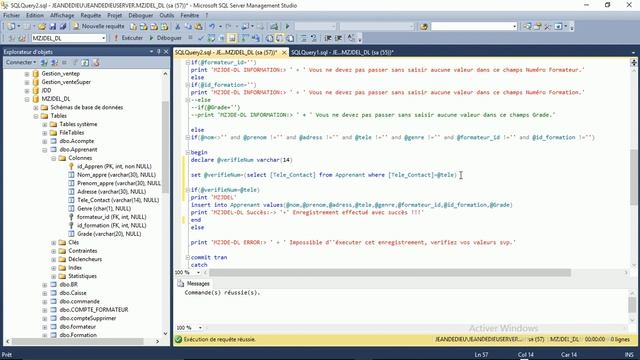Undo the last edit with the Undo icon
The height and width of the screenshot is (360, 640).
point(212,27)
